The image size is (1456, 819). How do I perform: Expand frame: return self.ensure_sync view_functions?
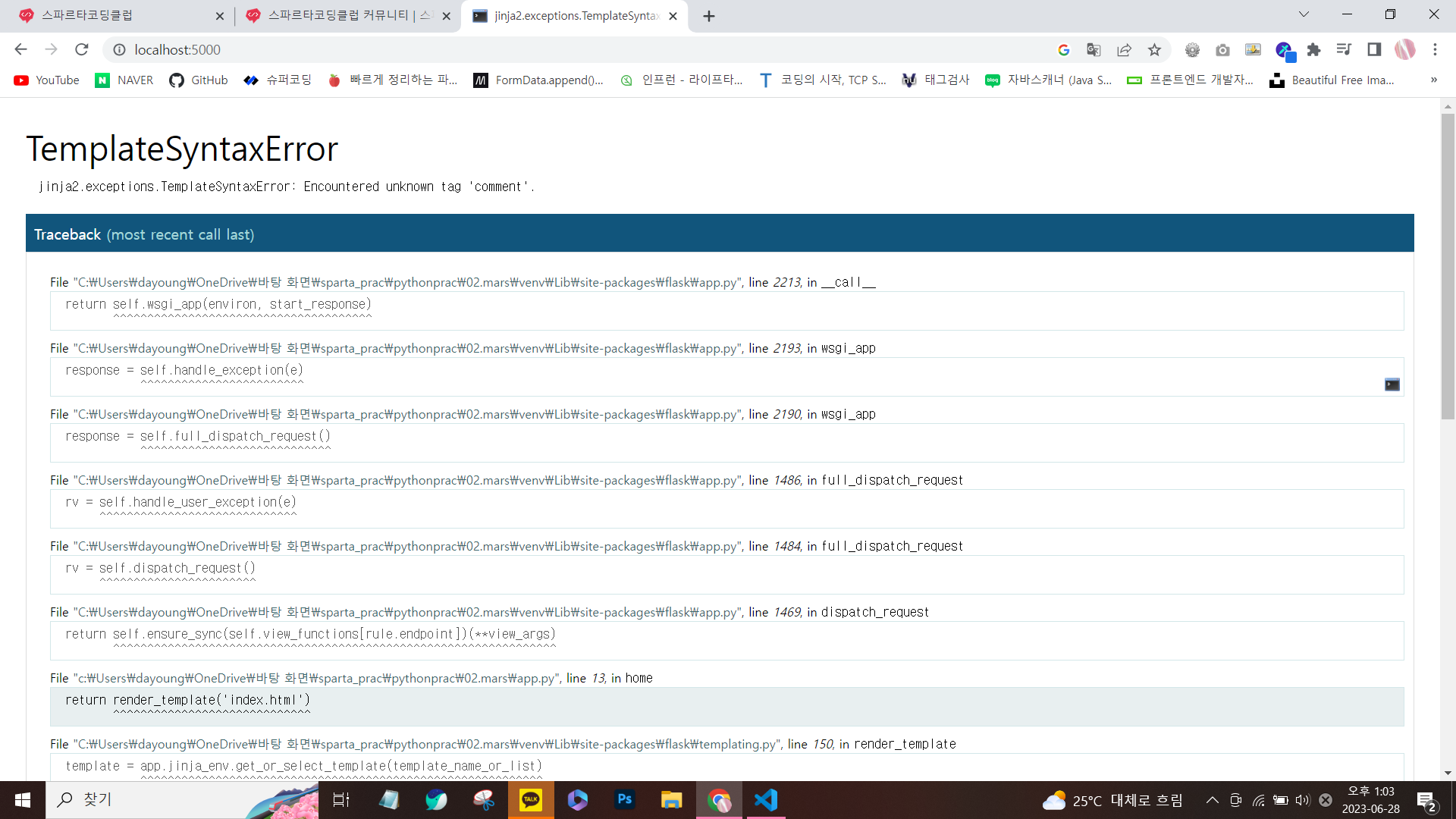(726, 641)
